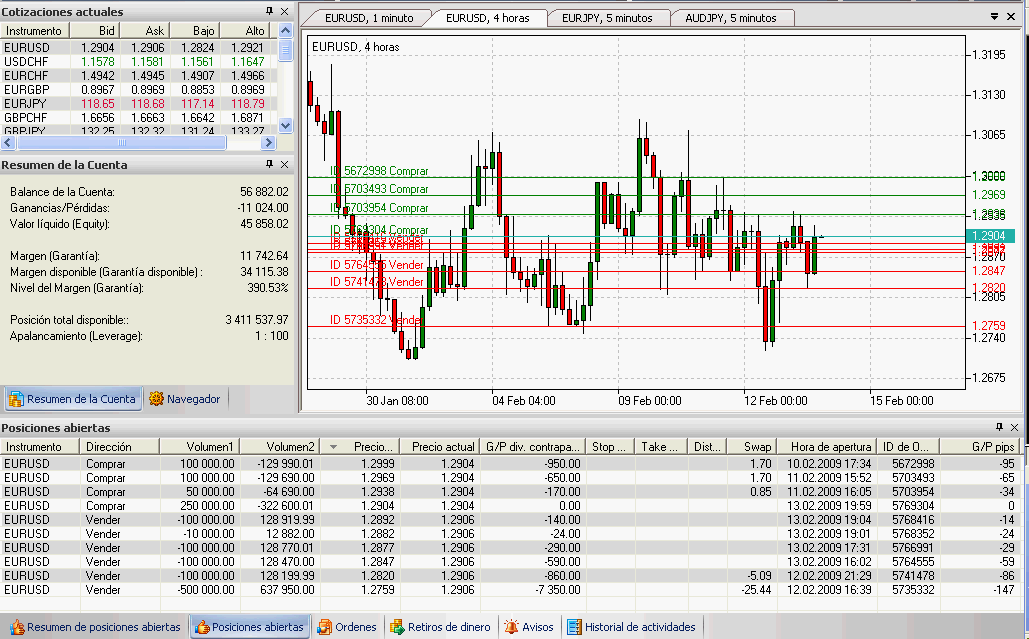Open the AUDJPY, 5 minutos chart tab
Image resolution: width=1029 pixels, height=639 pixels.
click(732, 18)
